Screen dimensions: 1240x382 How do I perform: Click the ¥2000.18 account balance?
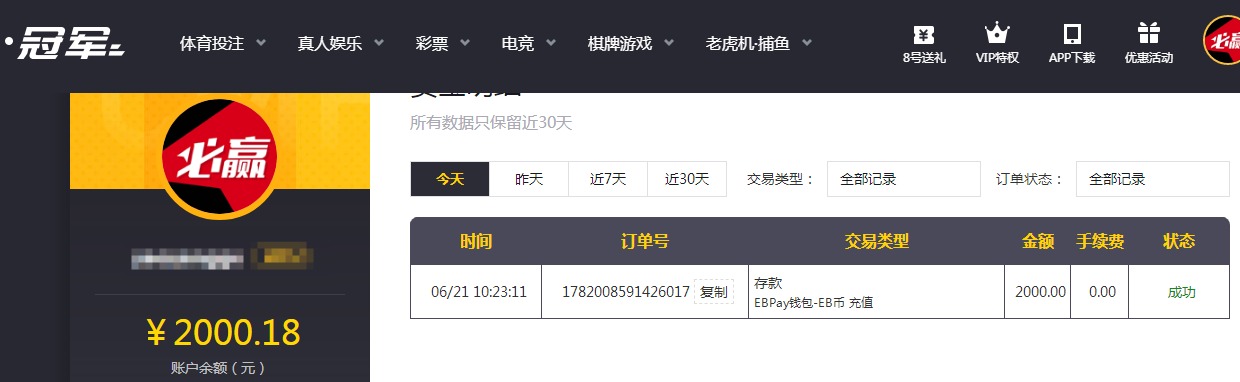click(223, 331)
